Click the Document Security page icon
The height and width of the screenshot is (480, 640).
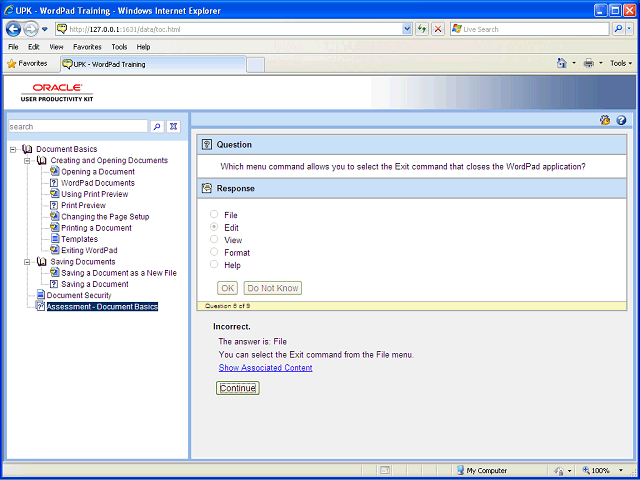pos(40,295)
